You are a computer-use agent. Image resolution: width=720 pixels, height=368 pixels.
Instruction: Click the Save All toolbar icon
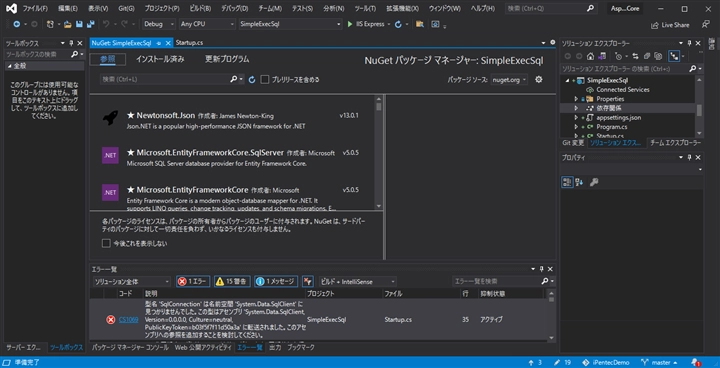90,24
